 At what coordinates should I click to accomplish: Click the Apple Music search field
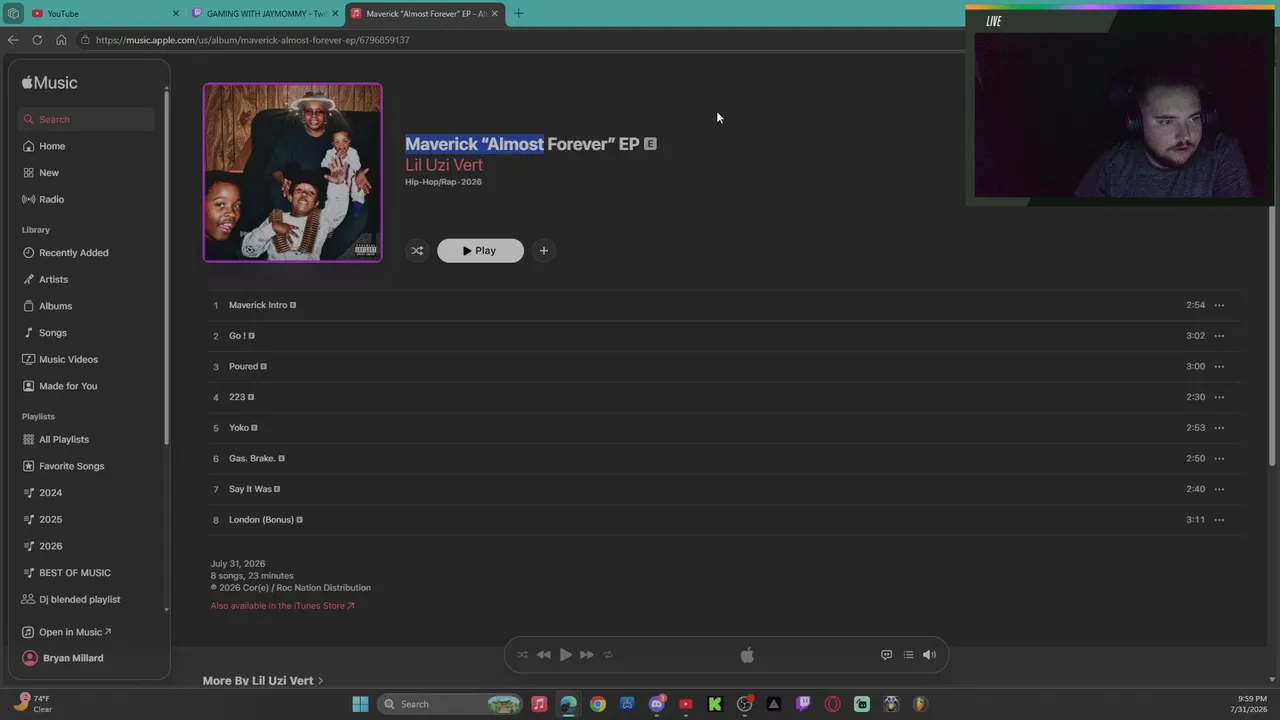86,119
